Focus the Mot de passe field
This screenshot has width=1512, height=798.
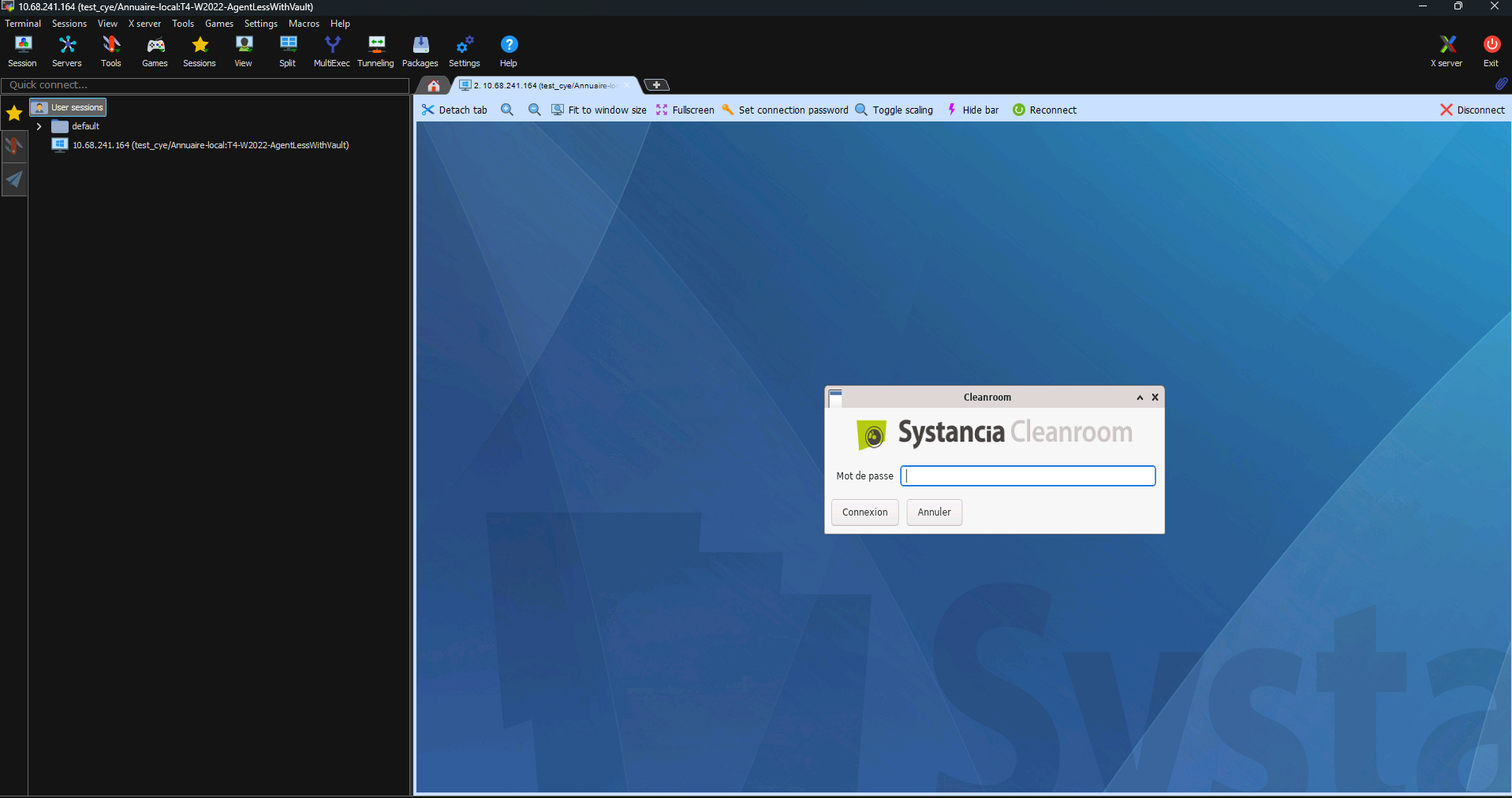click(x=1028, y=475)
